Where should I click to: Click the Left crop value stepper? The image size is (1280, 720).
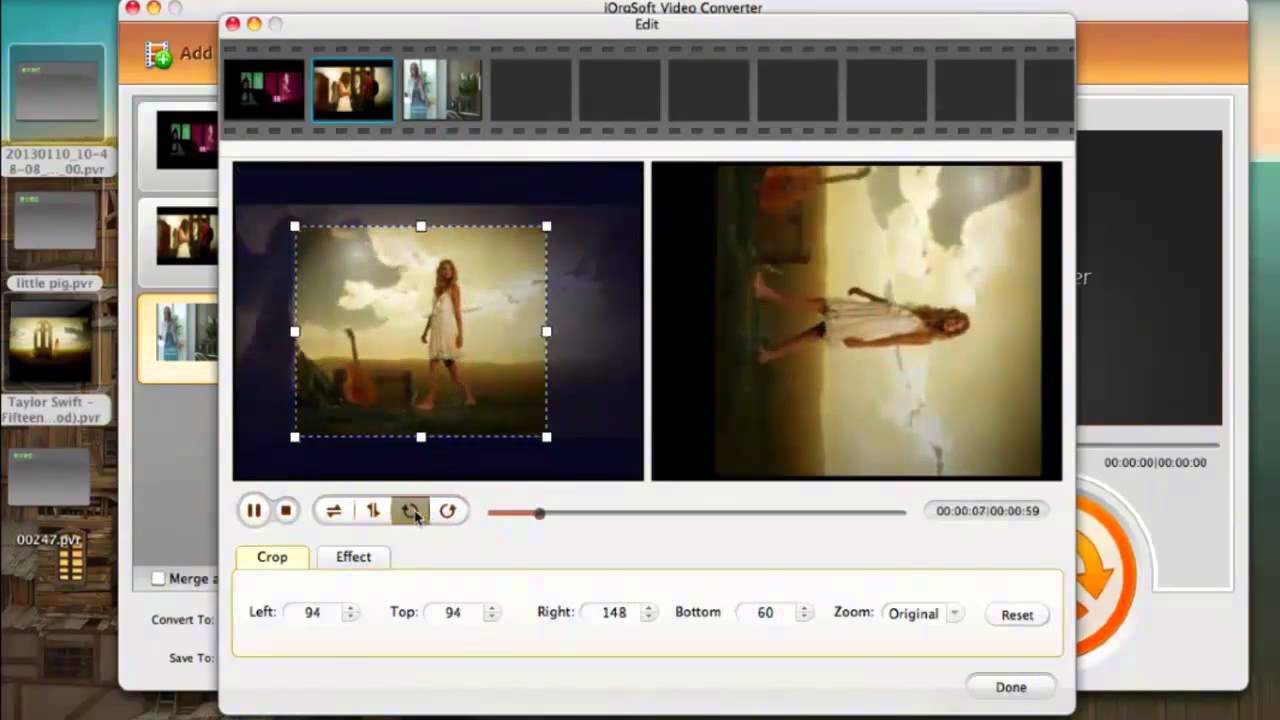(x=350, y=613)
